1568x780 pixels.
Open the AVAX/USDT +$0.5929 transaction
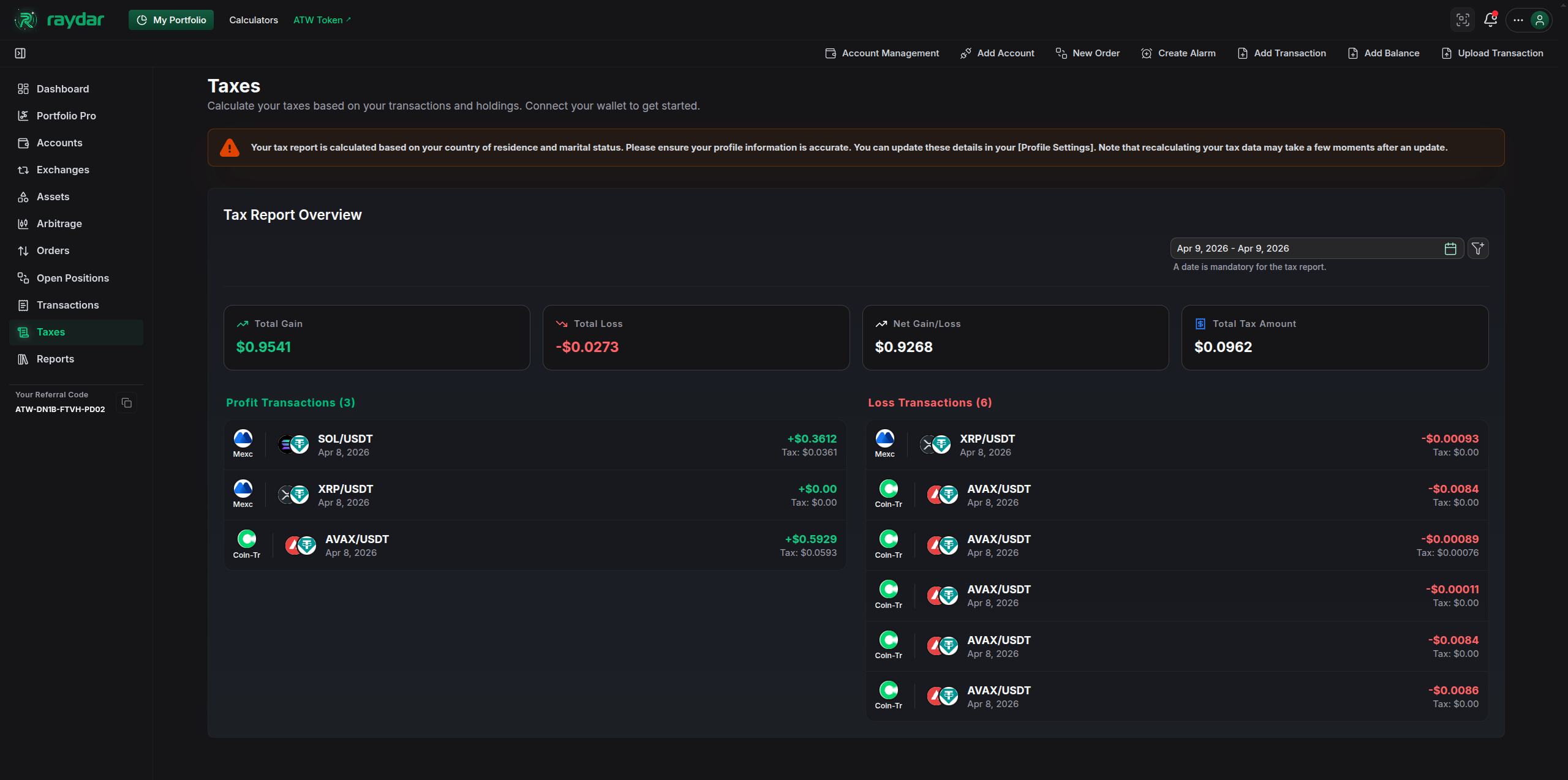point(535,546)
